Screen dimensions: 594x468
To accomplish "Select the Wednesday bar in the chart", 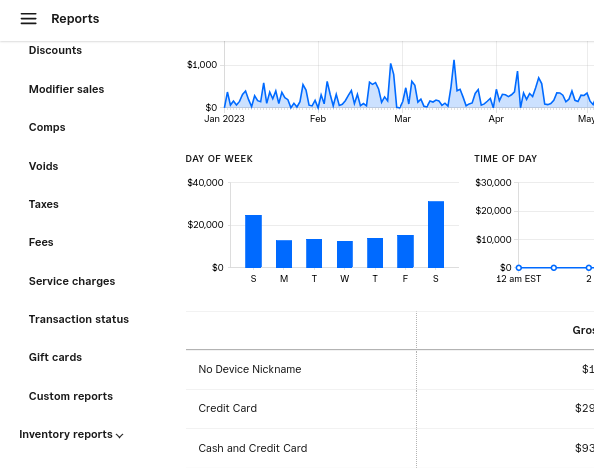I will coord(345,254).
